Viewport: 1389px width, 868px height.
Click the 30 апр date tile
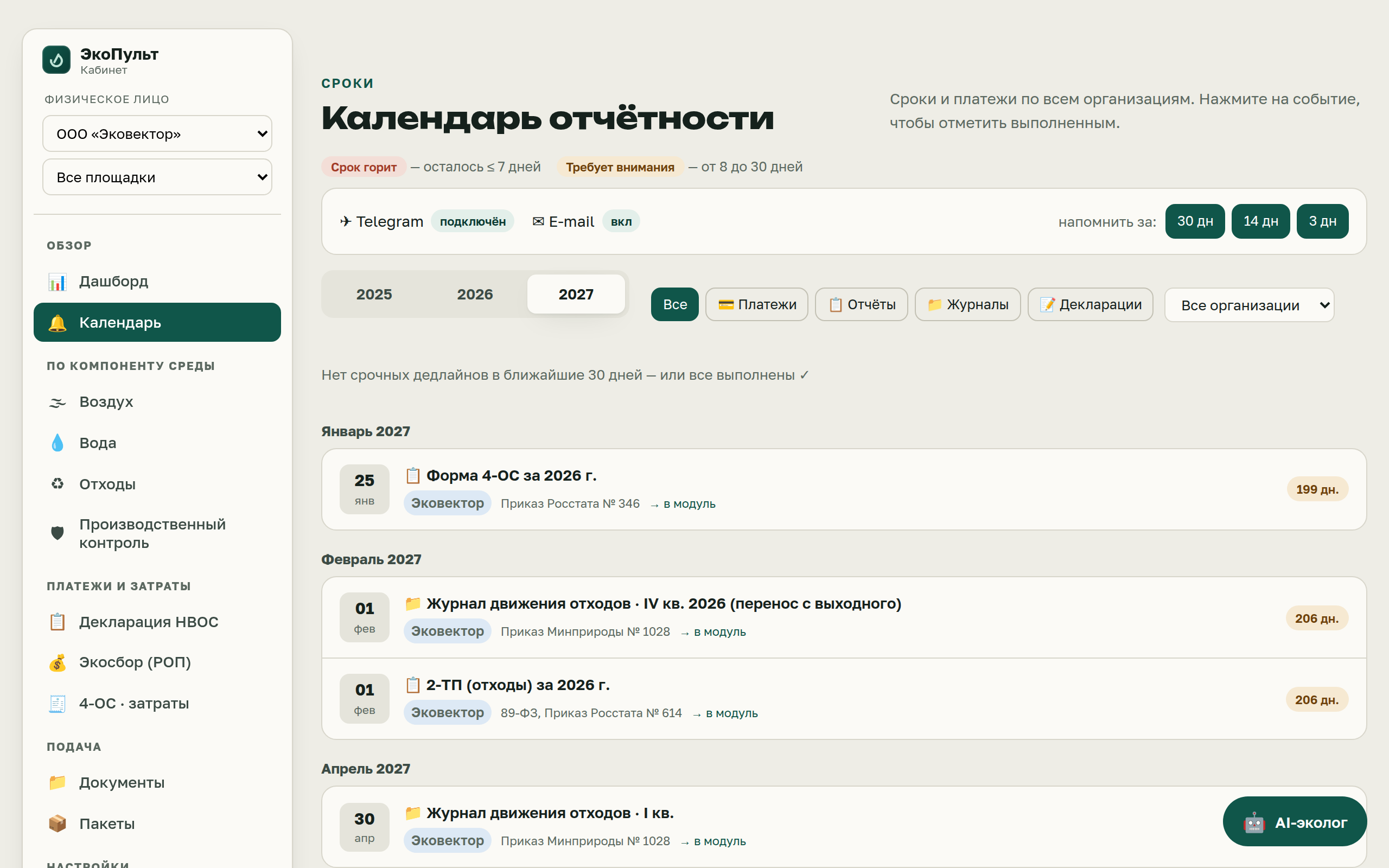click(365, 827)
